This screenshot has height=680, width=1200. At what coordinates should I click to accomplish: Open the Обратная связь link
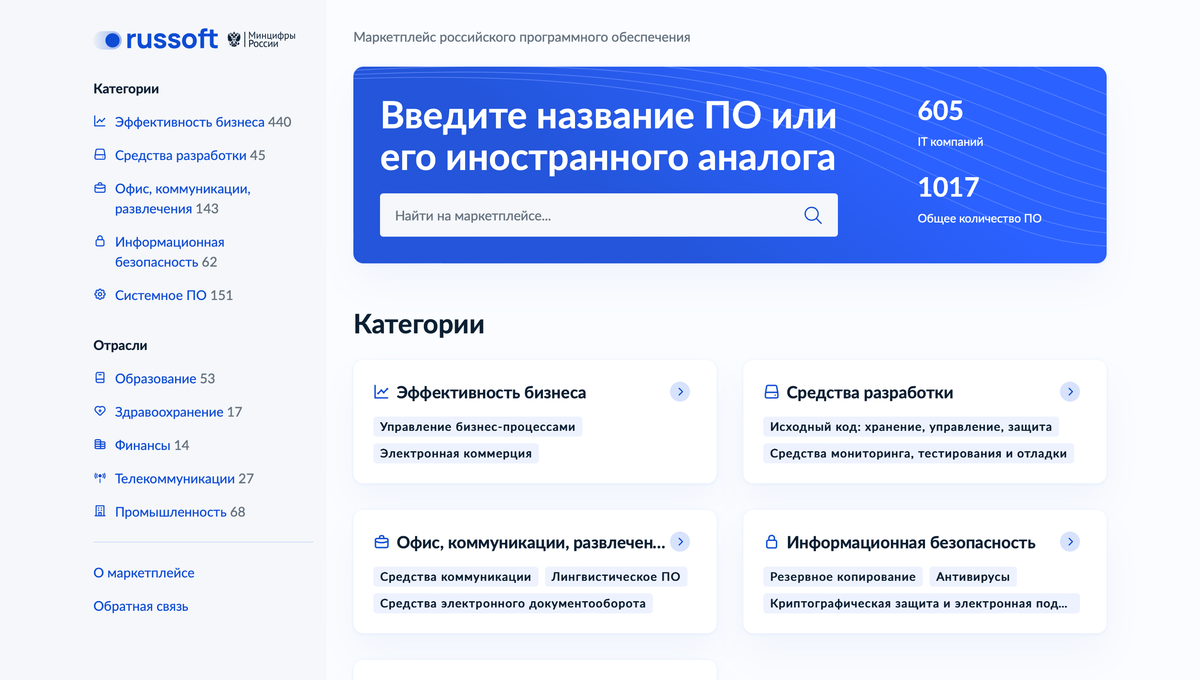click(141, 606)
